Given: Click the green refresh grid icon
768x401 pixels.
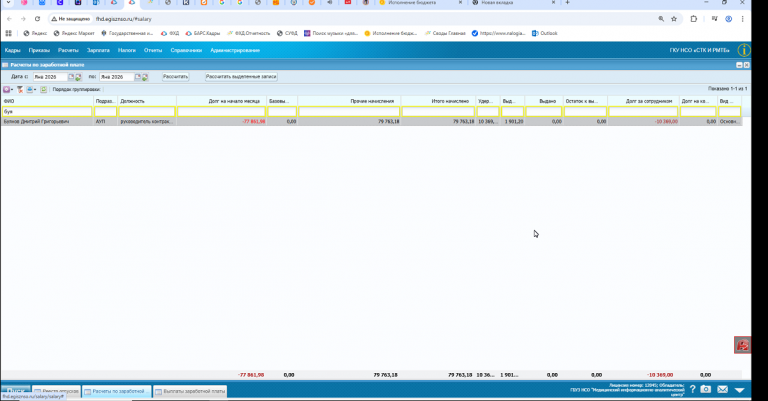Looking at the screenshot, I should (44, 90).
